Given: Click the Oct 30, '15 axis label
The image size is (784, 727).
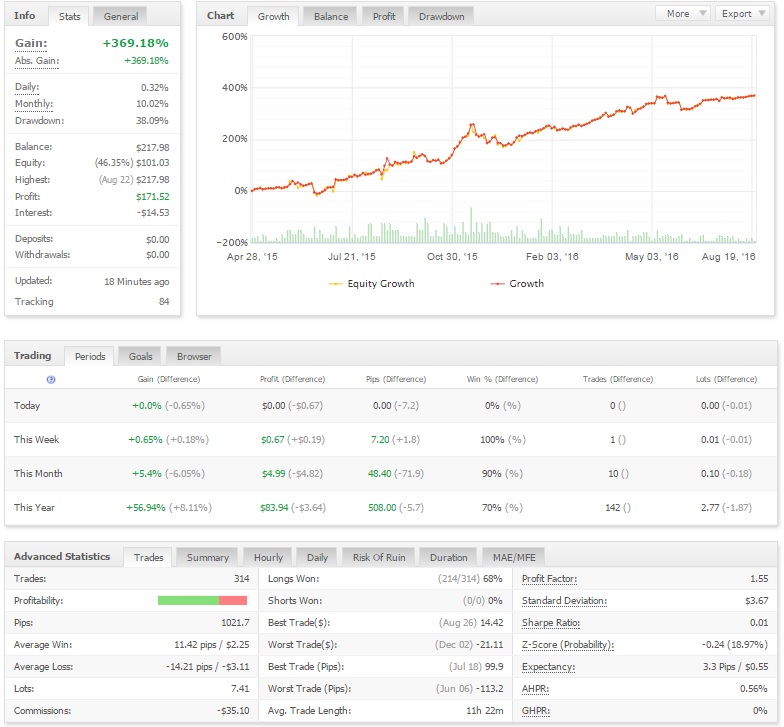Looking at the screenshot, I should pos(452,257).
